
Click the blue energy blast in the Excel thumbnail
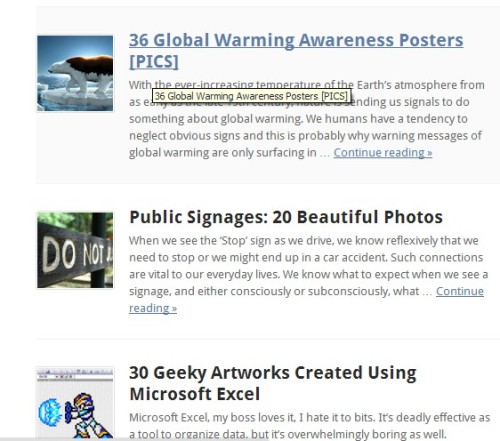[50, 412]
